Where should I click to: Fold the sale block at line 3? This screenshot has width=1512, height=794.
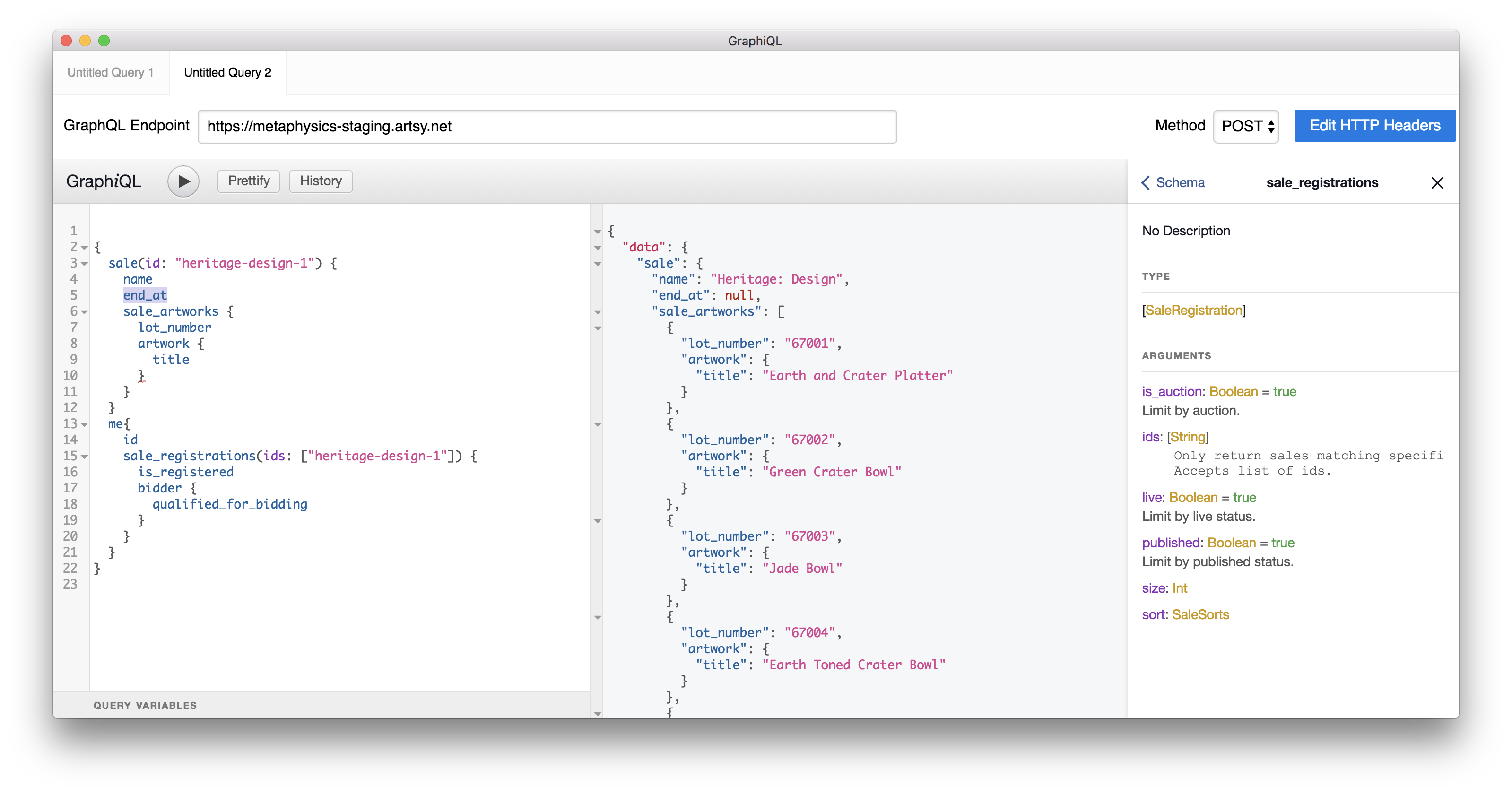[85, 264]
